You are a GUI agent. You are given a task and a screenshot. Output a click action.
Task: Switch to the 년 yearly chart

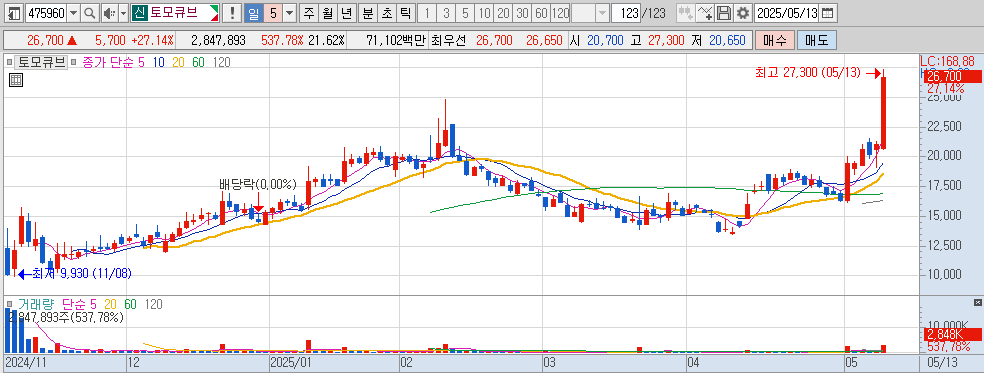point(346,13)
